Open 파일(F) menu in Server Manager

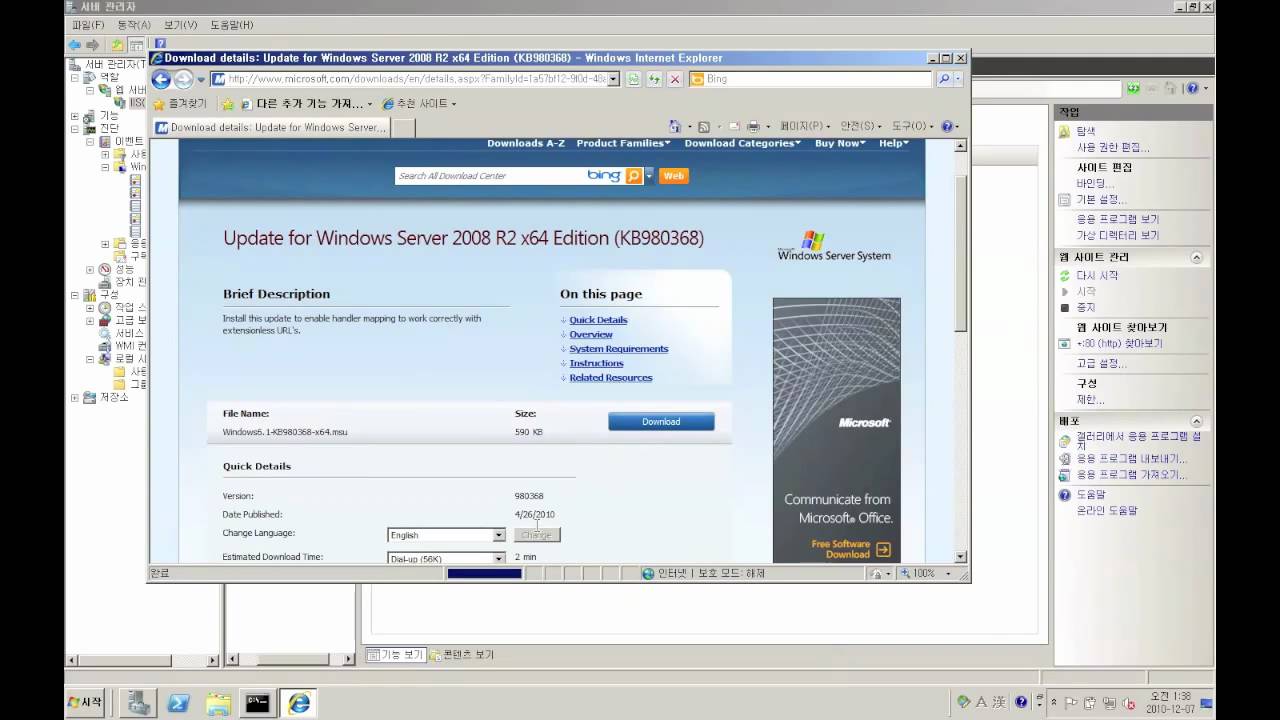(x=88, y=25)
